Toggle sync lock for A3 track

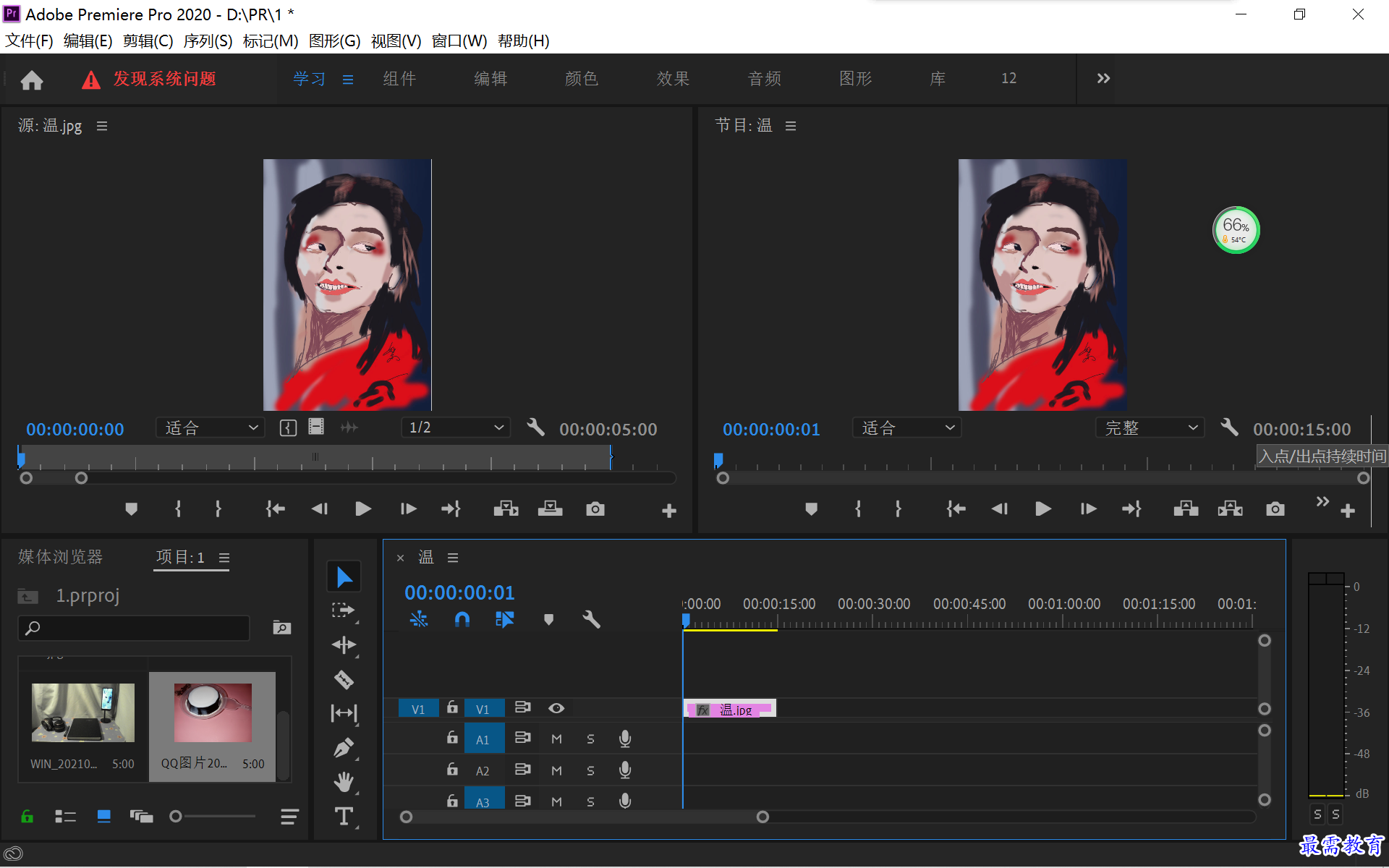click(522, 801)
